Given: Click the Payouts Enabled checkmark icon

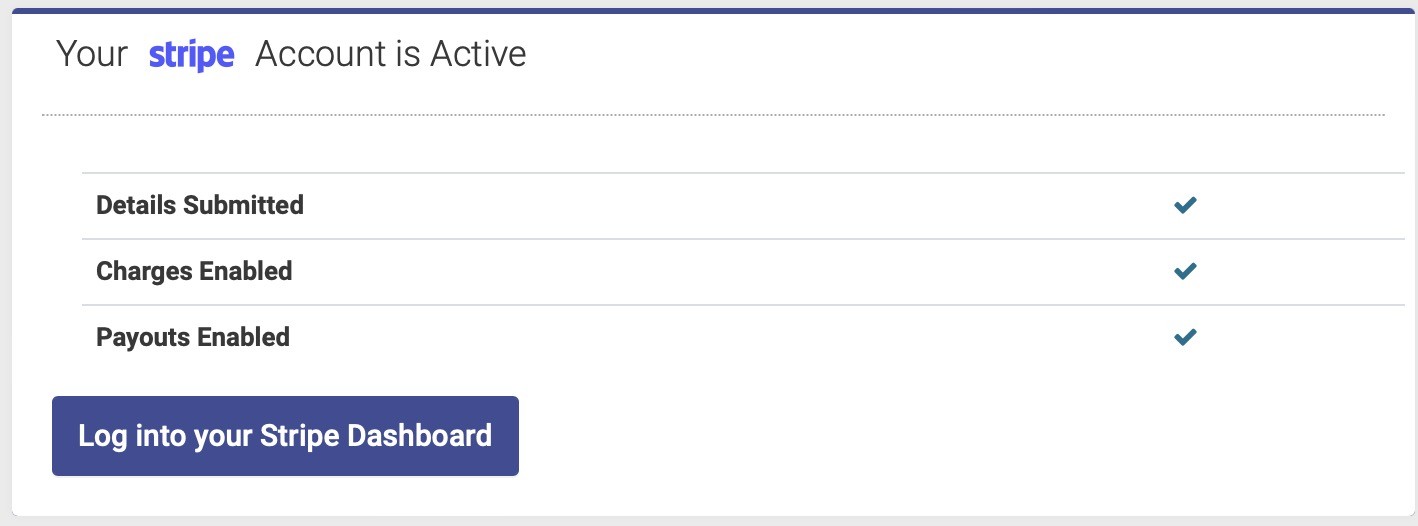Looking at the screenshot, I should pos(1185,337).
